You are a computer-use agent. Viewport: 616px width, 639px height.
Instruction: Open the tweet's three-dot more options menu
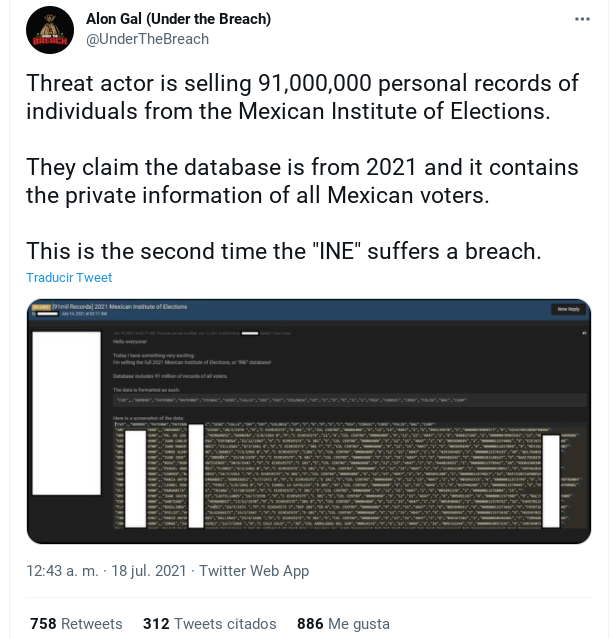pos(582,20)
